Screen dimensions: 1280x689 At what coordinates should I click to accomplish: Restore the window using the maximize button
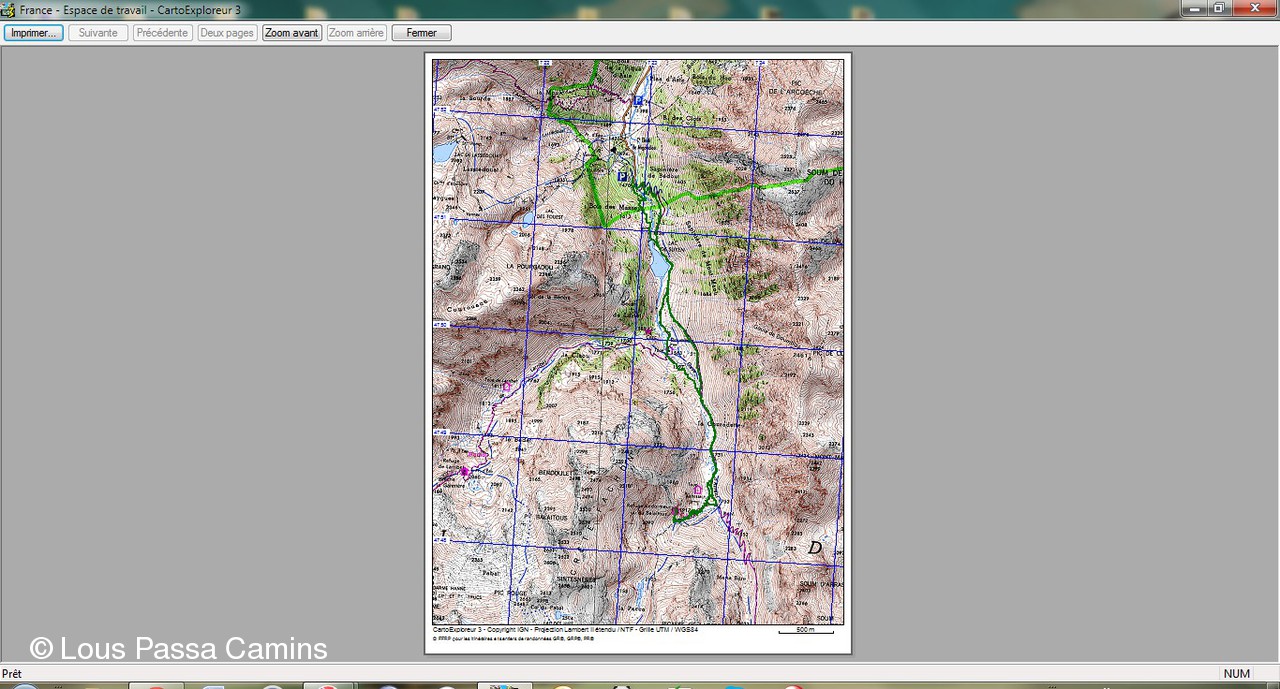(x=1219, y=8)
